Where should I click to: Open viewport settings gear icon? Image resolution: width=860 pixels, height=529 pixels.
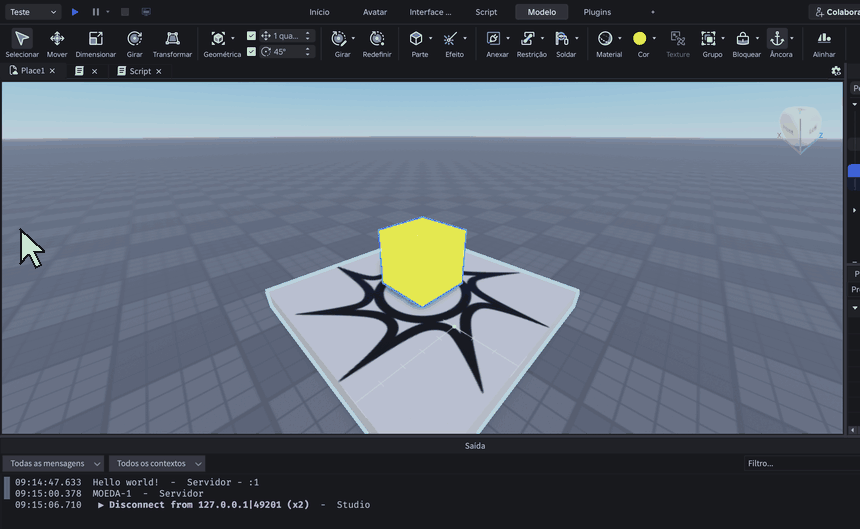click(x=836, y=71)
